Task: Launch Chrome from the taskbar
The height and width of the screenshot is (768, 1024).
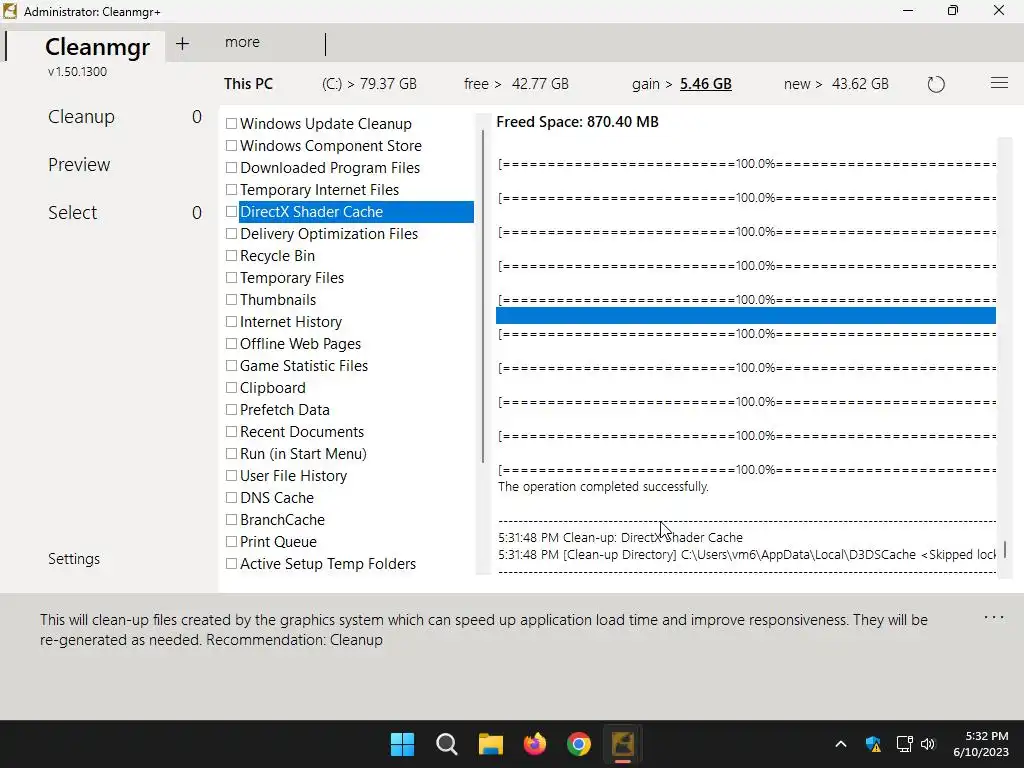Action: click(x=579, y=744)
